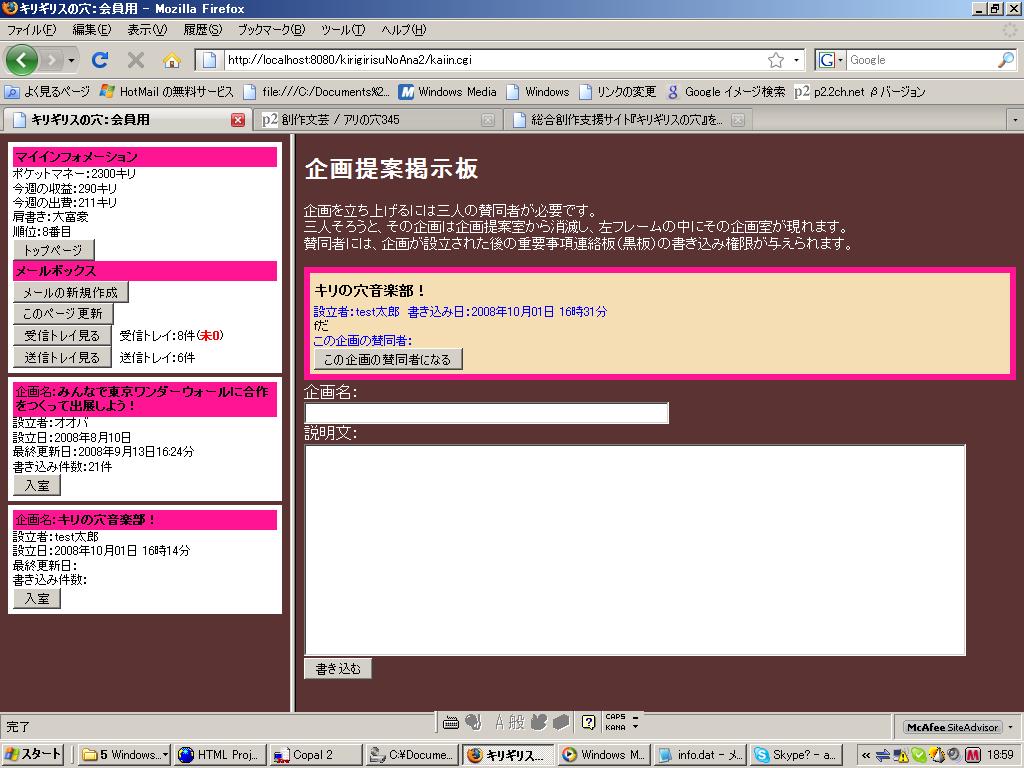Viewport: 1024px width, 768px height.
Task: Open the search engine selector dropdown
Action: pos(831,60)
